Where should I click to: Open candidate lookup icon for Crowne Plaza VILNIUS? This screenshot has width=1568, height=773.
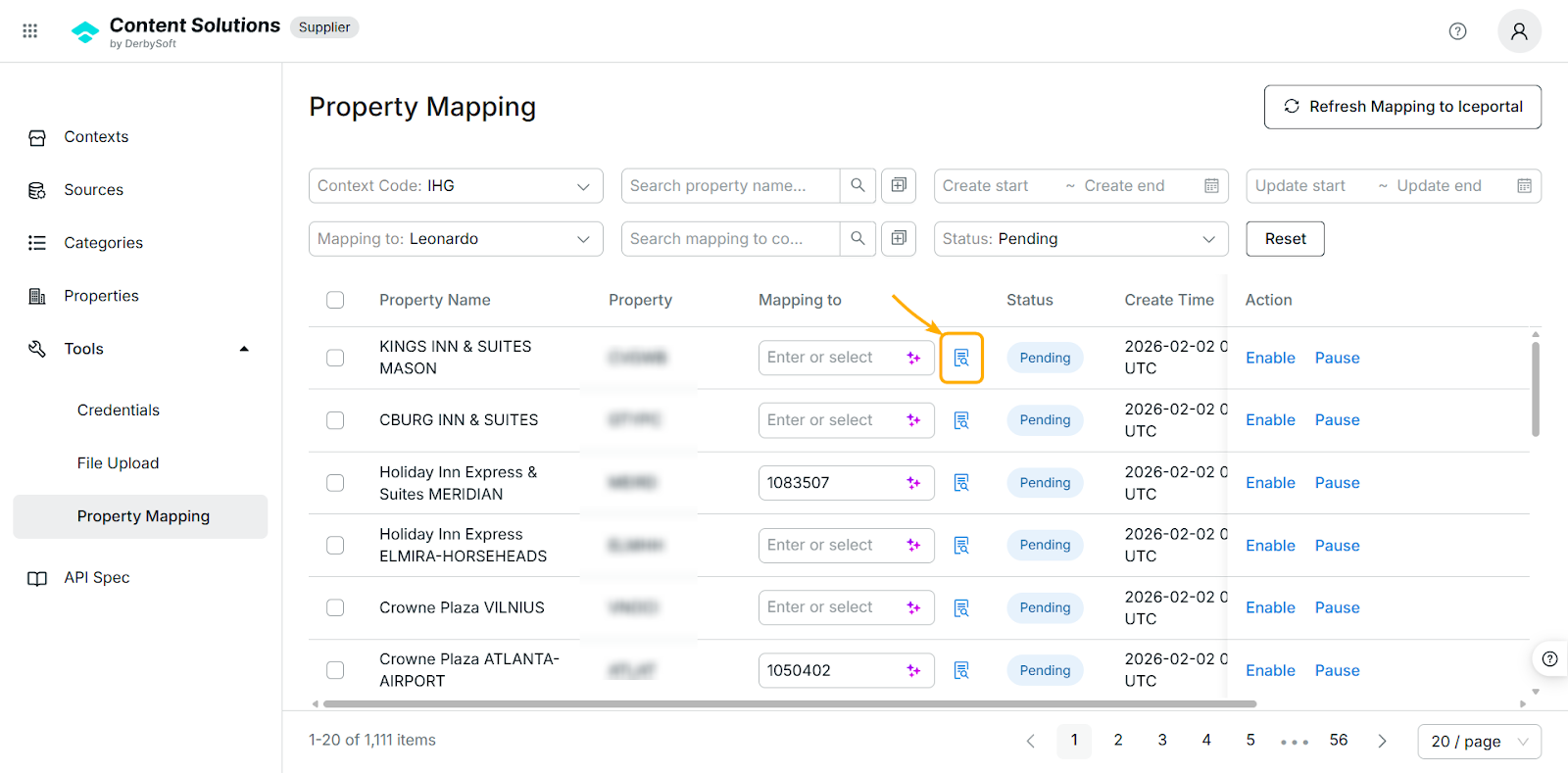961,607
